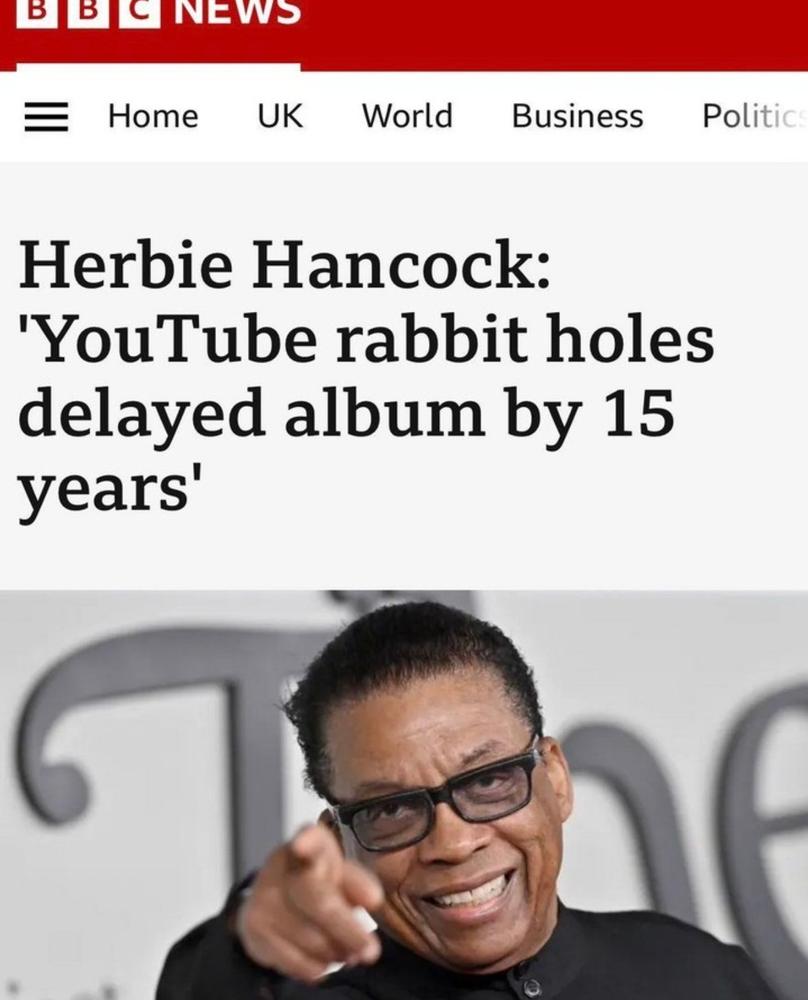Click the white underline below BBC News logo
Screen dimensions: 808x1000
click(158, 67)
